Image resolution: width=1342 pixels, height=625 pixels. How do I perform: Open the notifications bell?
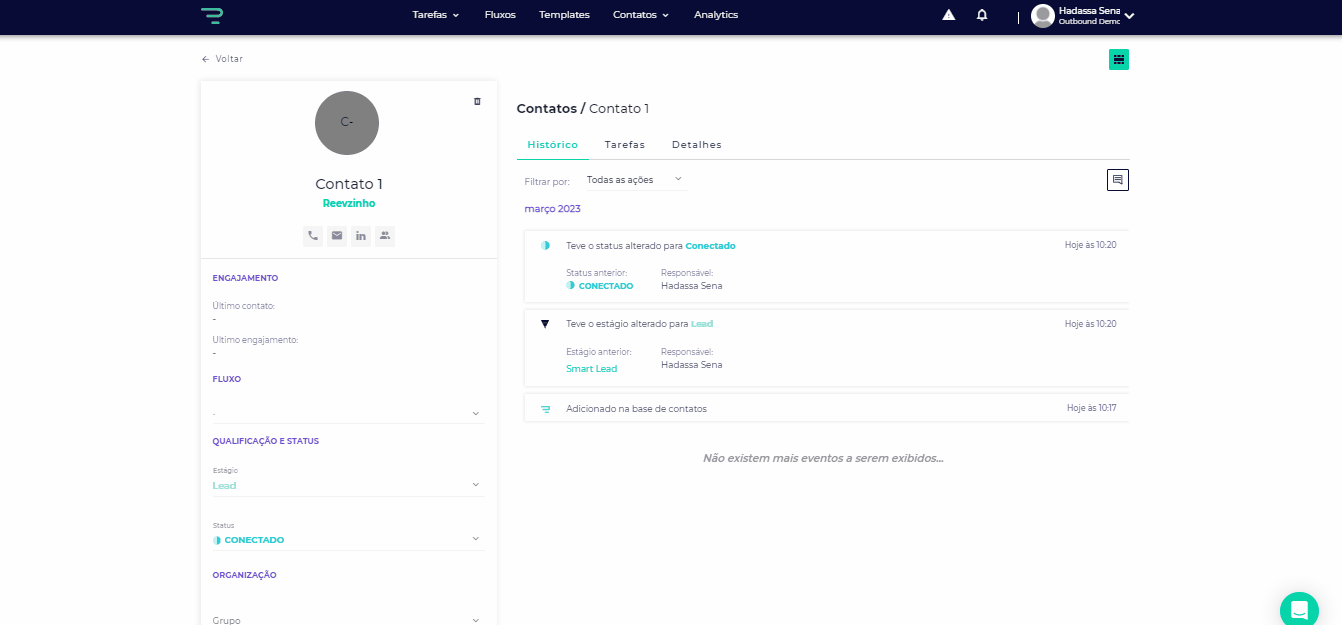pos(982,15)
